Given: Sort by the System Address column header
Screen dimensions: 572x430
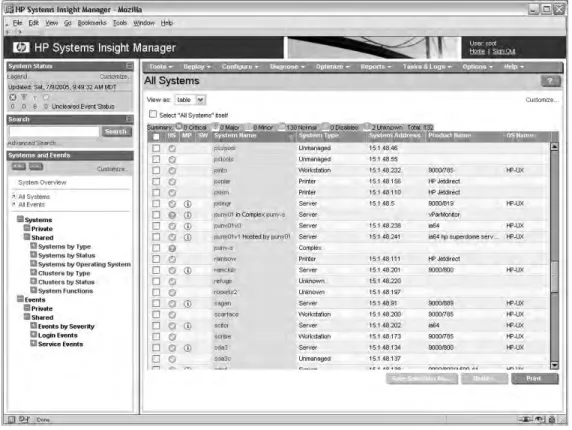Looking at the screenshot, I should tap(395, 136).
